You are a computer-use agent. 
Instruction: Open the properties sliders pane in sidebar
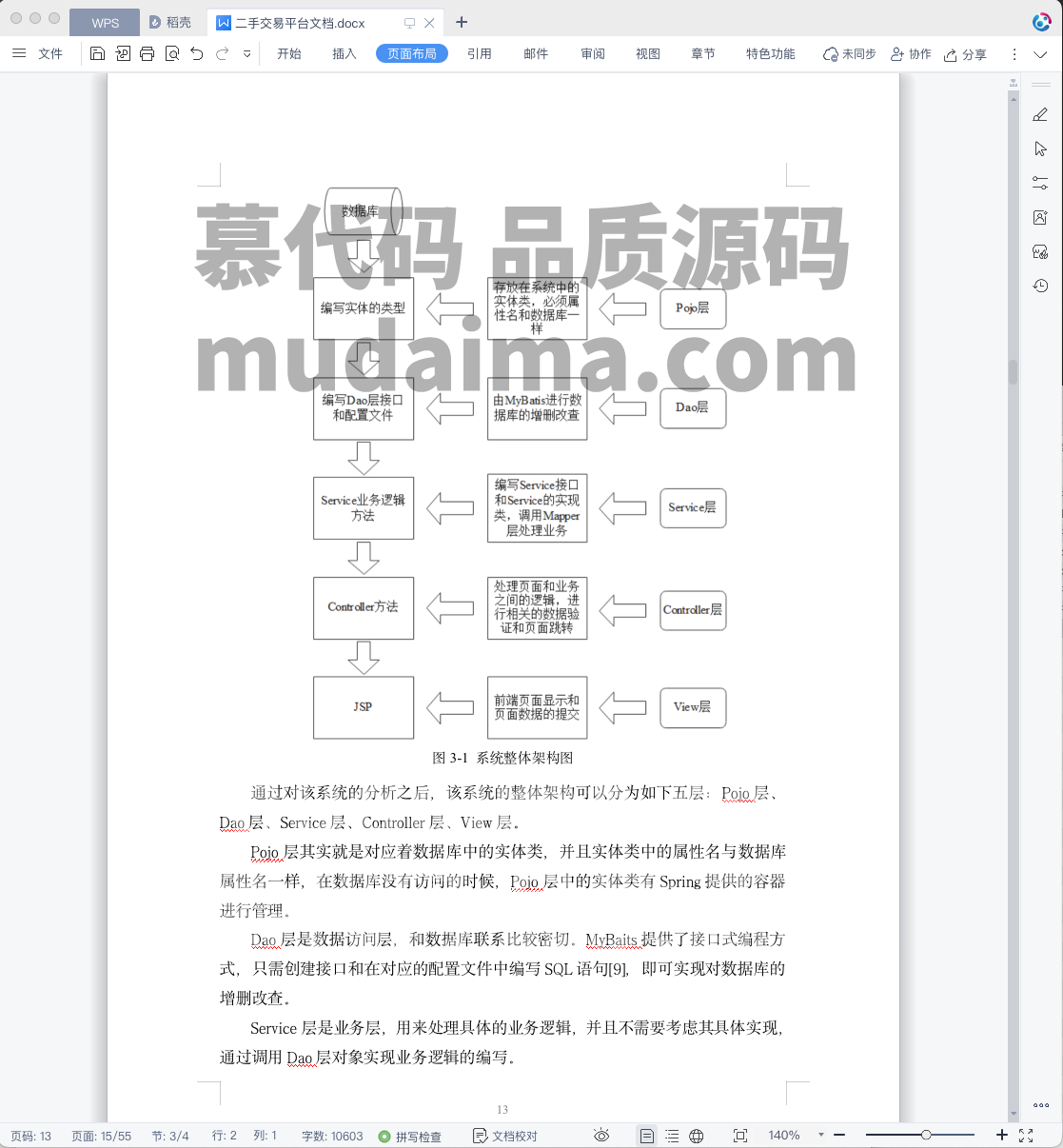1040,183
